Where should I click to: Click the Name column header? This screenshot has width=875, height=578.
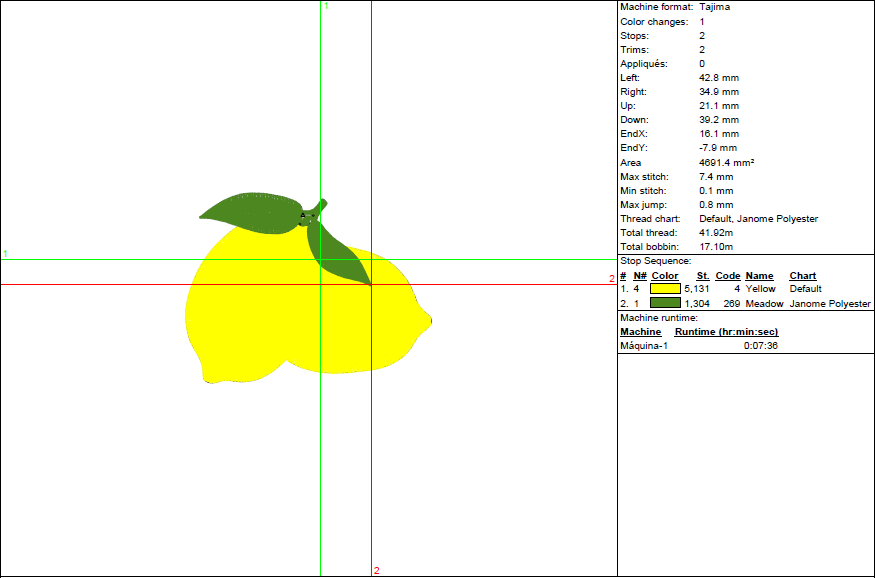point(759,276)
